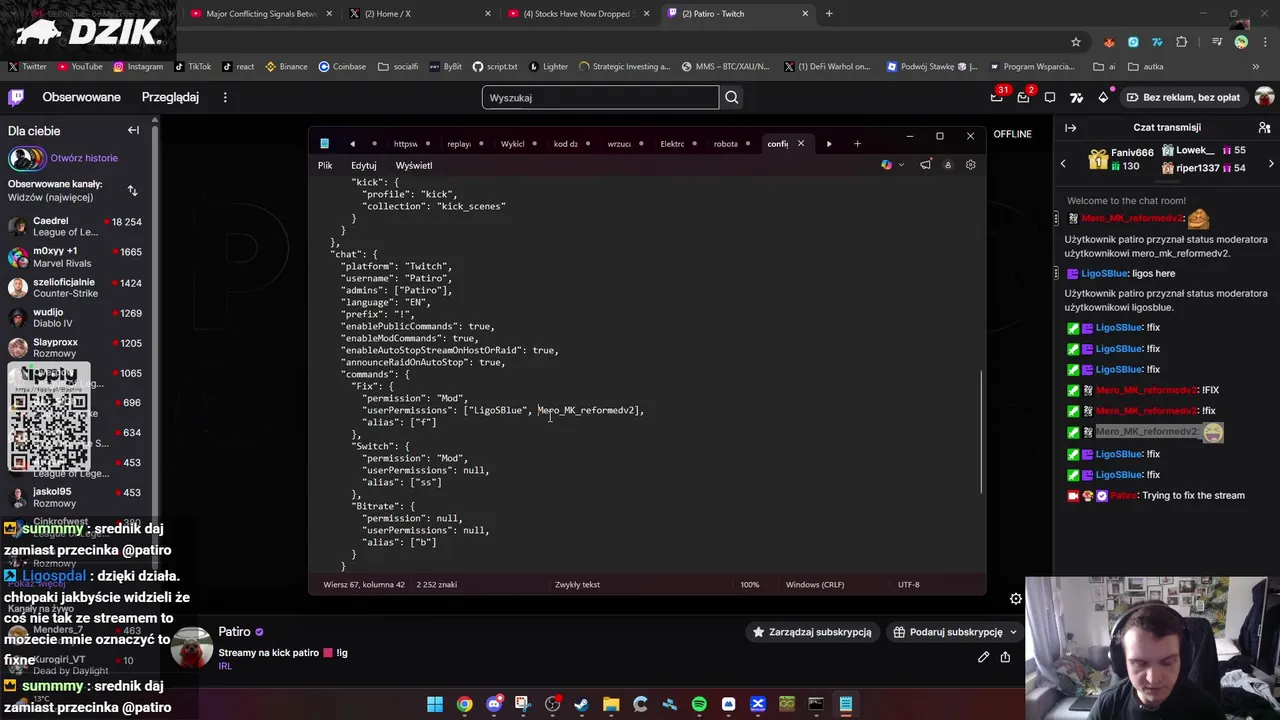Open the Przeglądaj link
The height and width of the screenshot is (720, 1280).
tap(170, 97)
